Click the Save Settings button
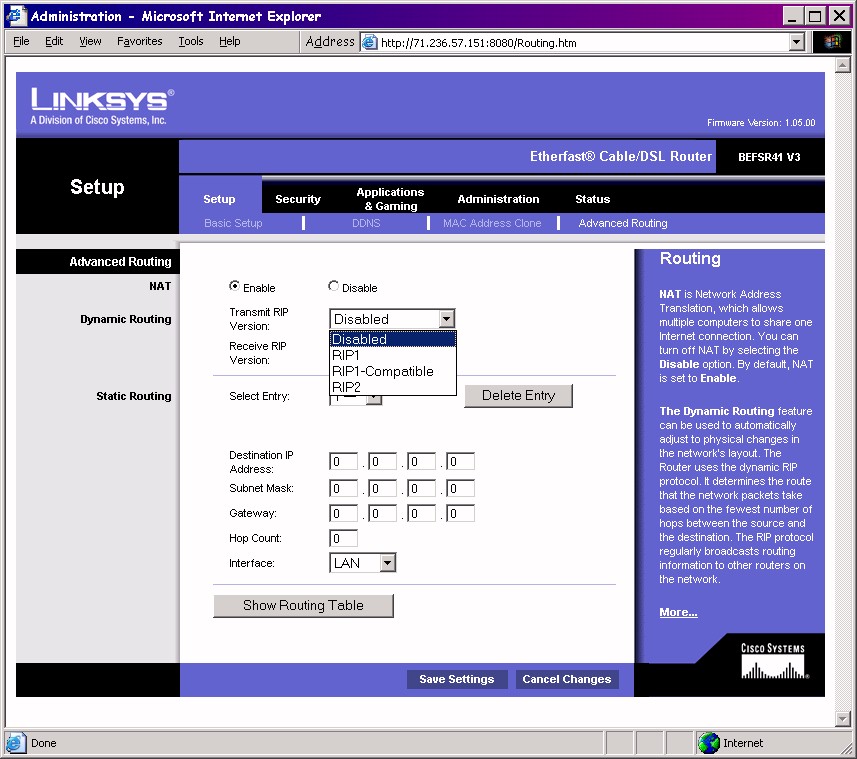 click(x=457, y=679)
